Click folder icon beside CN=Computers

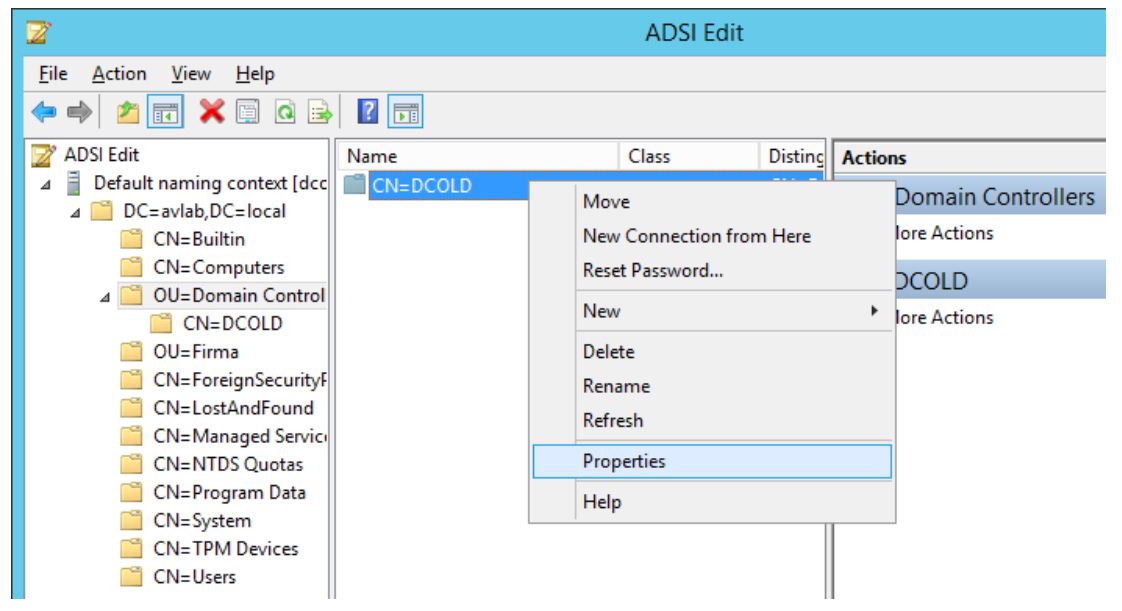(x=131, y=267)
